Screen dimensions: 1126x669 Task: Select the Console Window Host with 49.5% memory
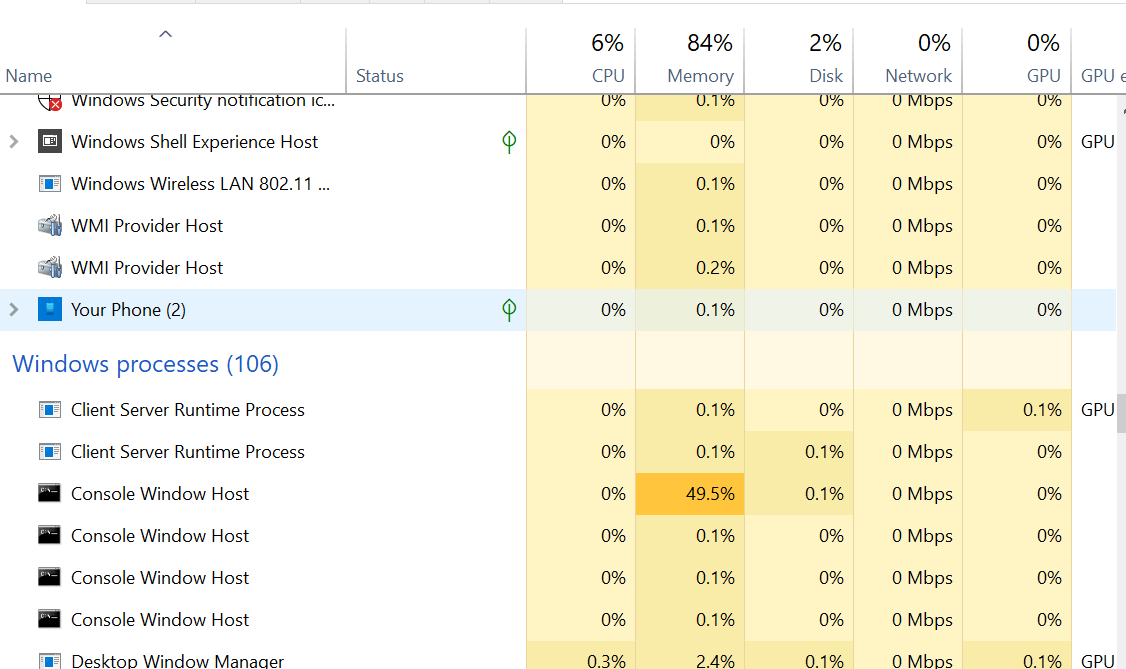[x=159, y=493]
